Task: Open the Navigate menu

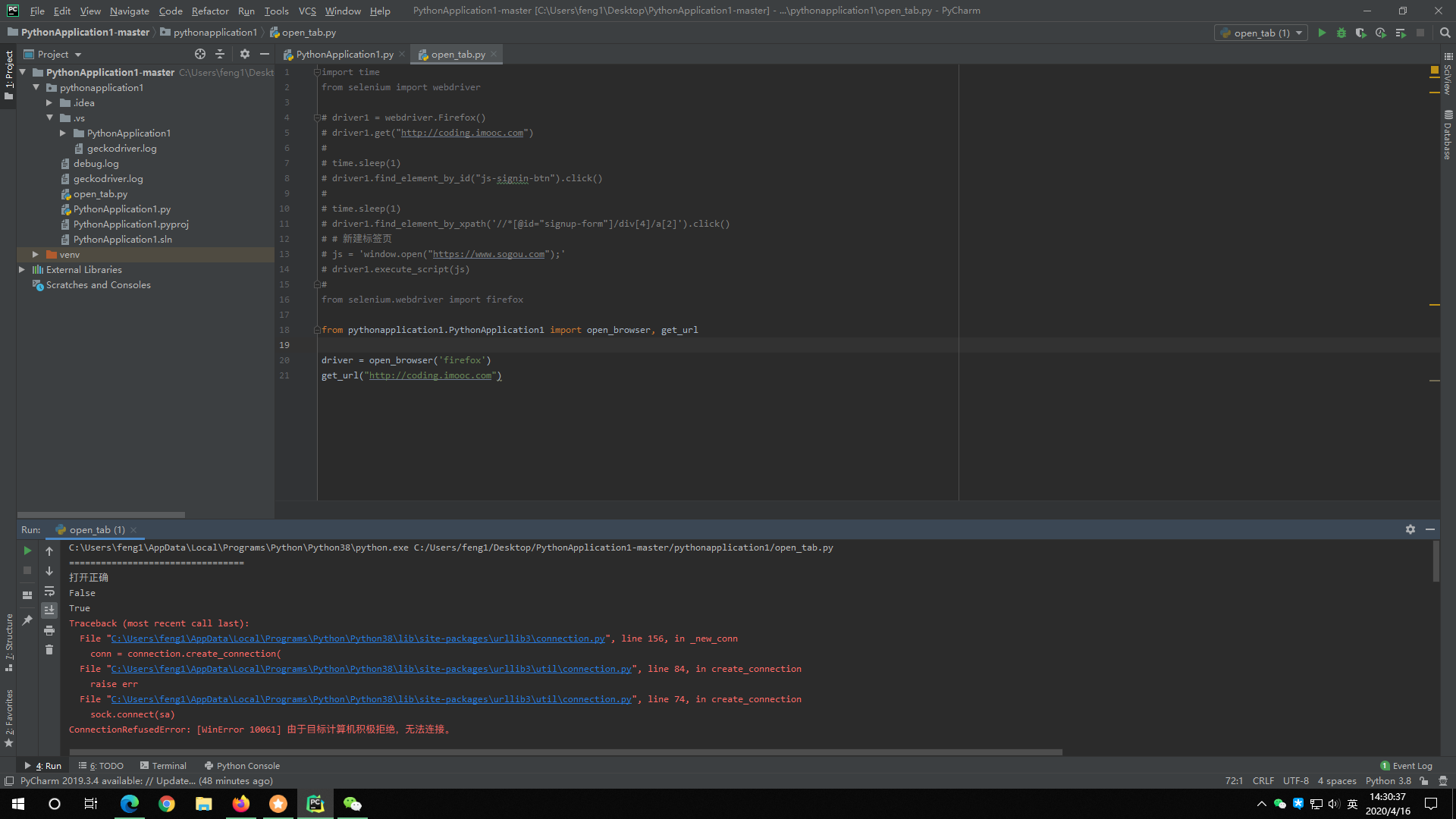Action: (130, 11)
